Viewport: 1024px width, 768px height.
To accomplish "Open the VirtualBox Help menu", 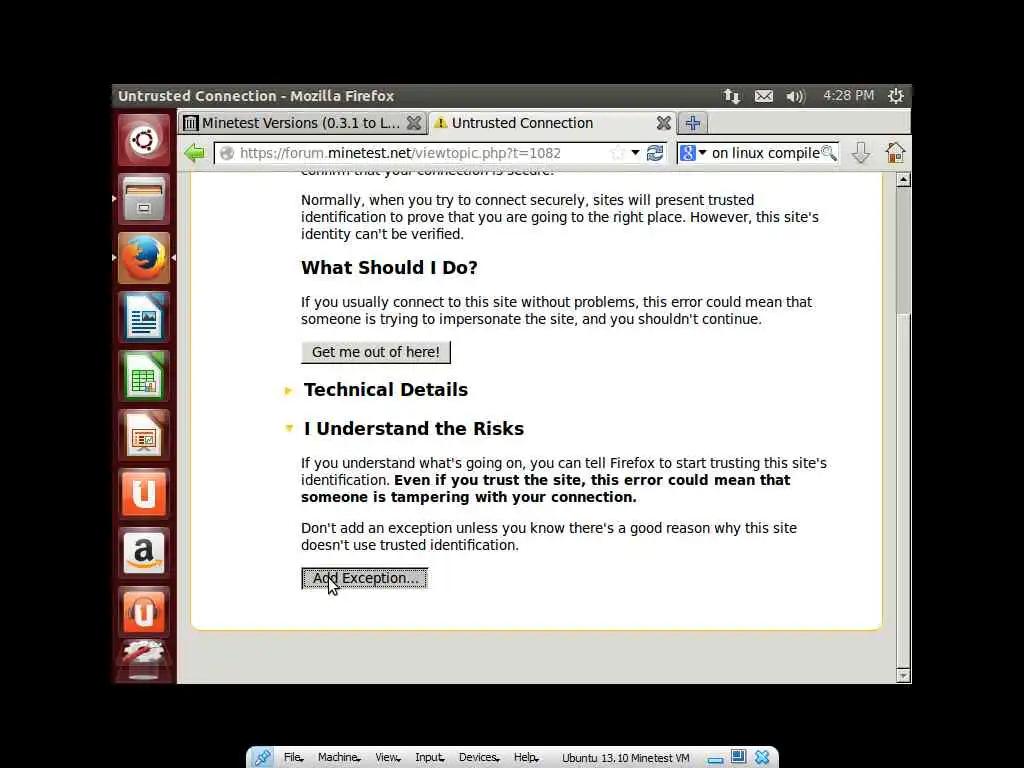I will [x=526, y=758].
